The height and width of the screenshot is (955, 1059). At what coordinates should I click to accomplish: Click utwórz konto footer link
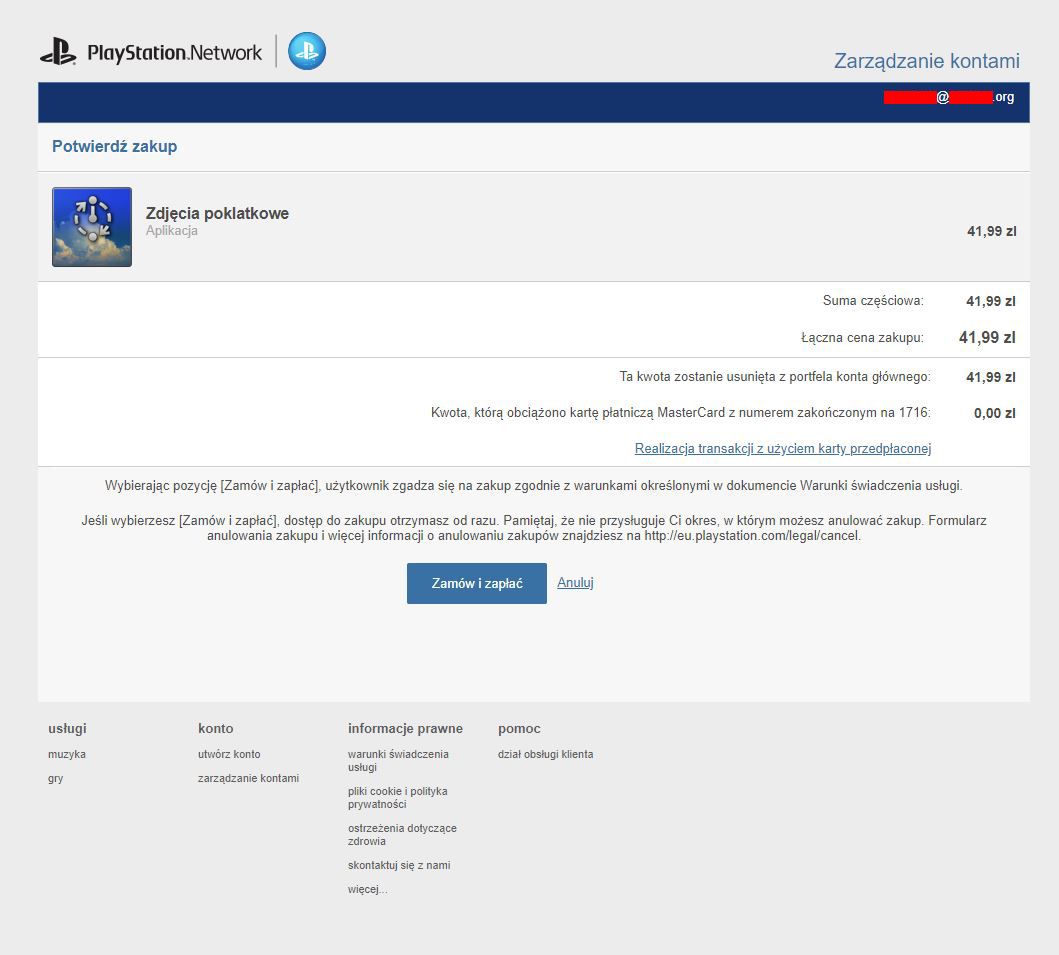[229, 755]
